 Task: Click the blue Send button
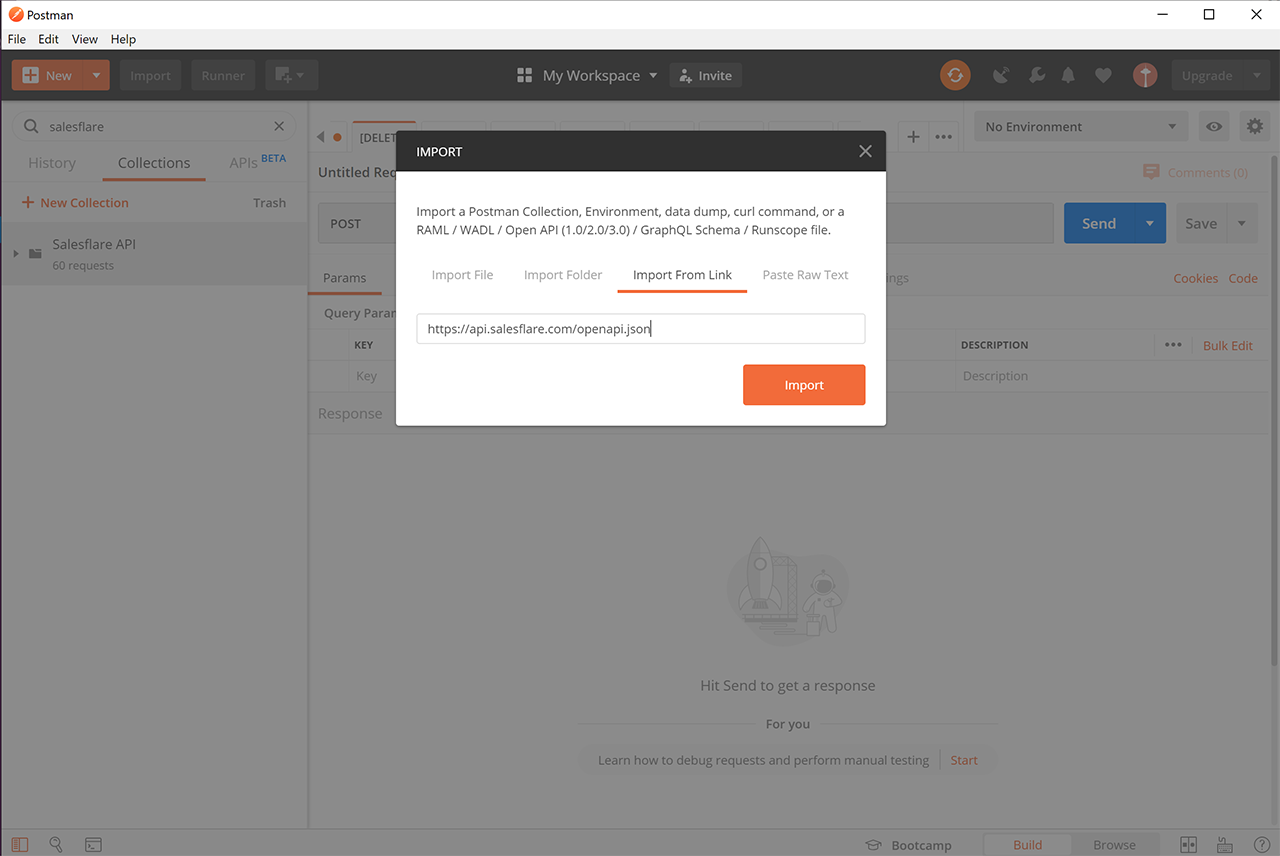click(1099, 223)
